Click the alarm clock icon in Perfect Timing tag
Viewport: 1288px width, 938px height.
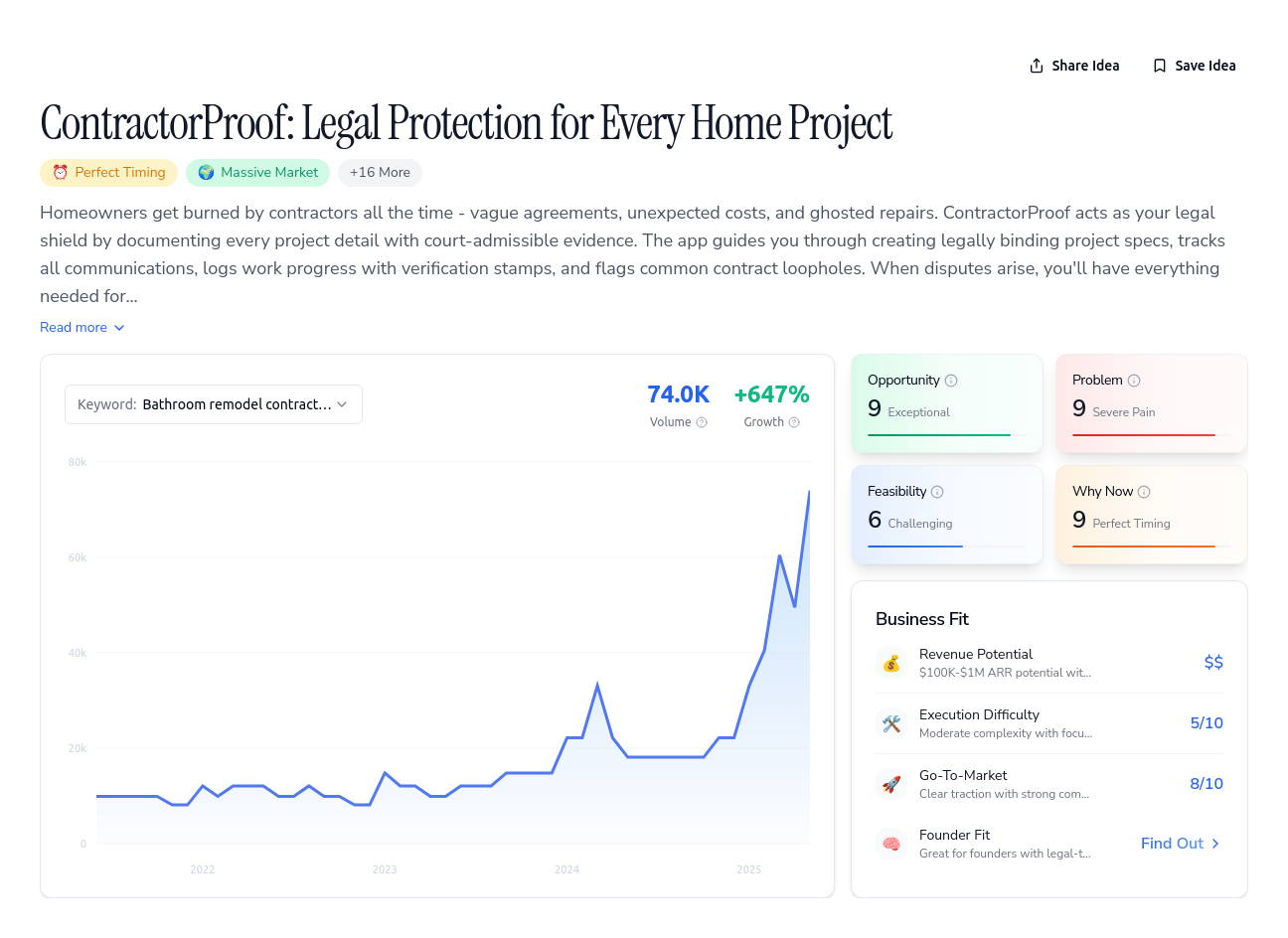60,173
